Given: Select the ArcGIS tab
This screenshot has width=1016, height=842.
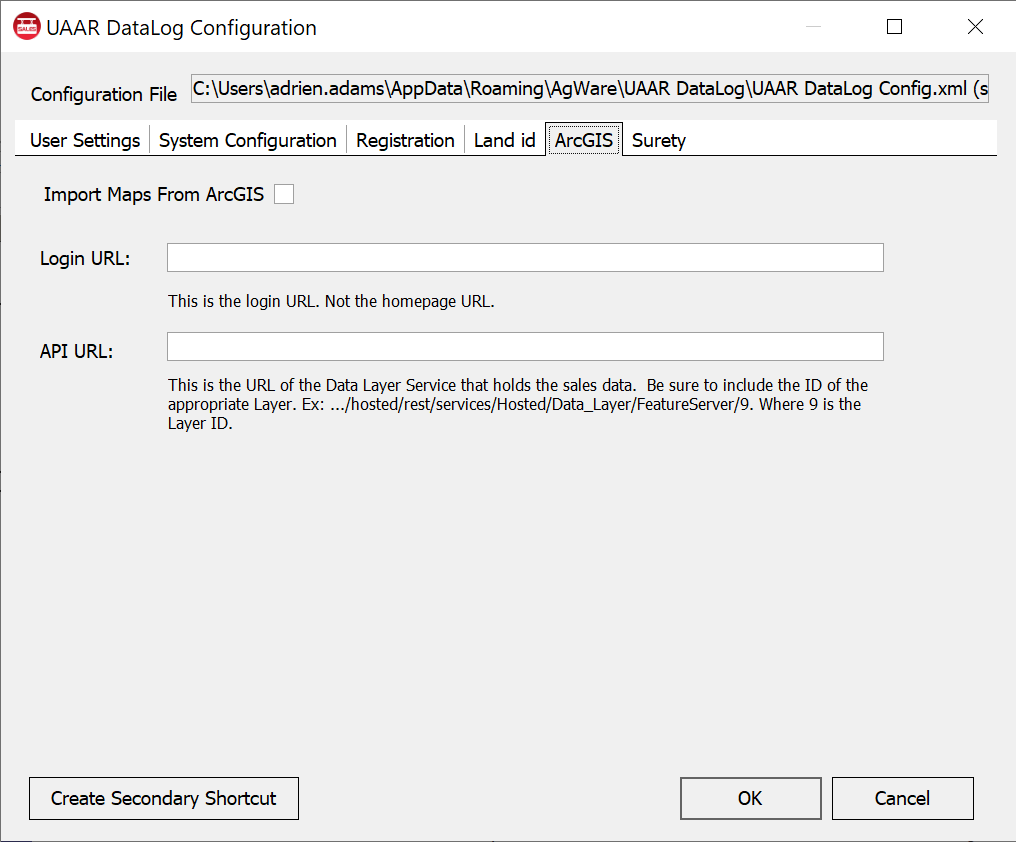Looking at the screenshot, I should pyautogui.click(x=584, y=139).
